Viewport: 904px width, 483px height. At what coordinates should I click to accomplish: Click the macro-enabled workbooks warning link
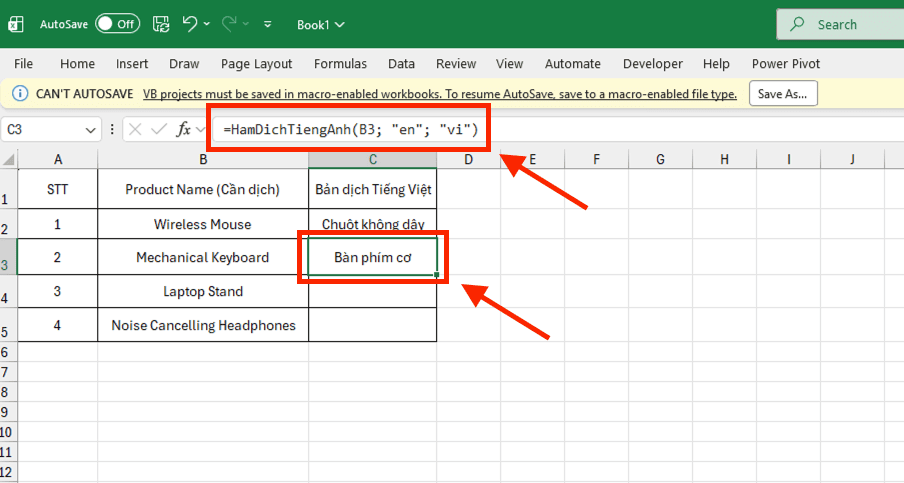point(440,94)
